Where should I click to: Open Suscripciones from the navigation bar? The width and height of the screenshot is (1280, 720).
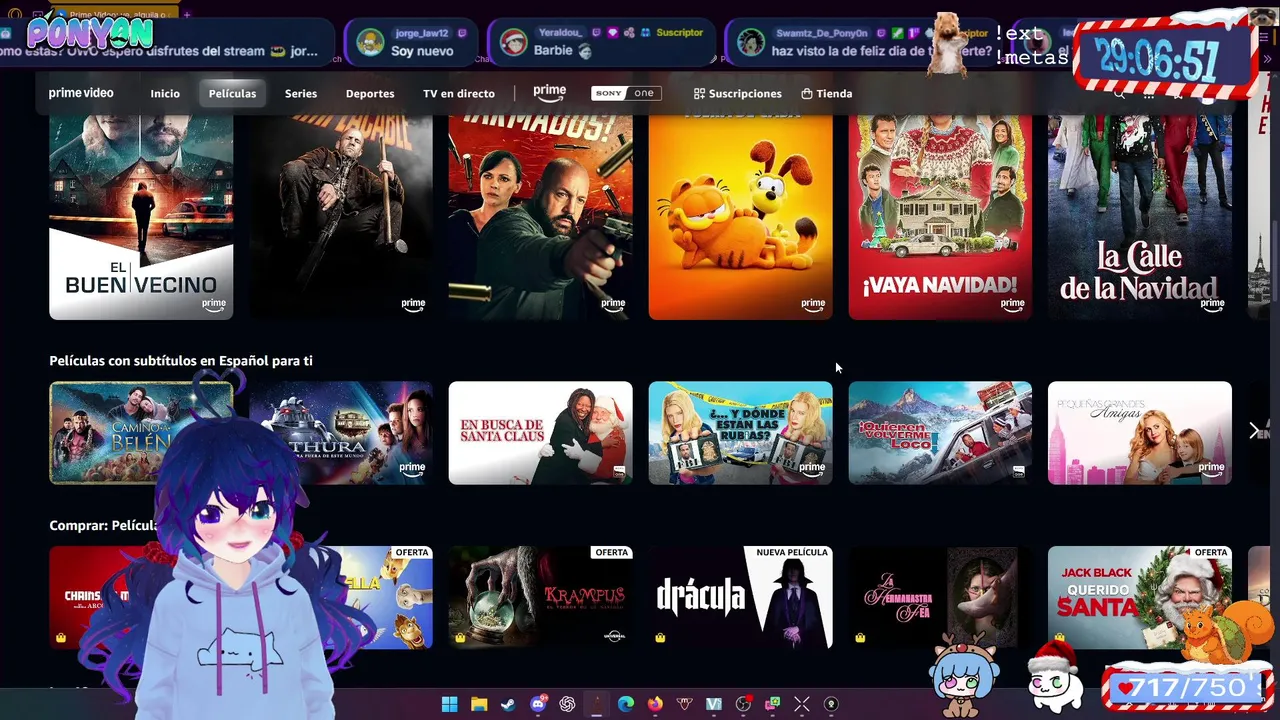738,93
